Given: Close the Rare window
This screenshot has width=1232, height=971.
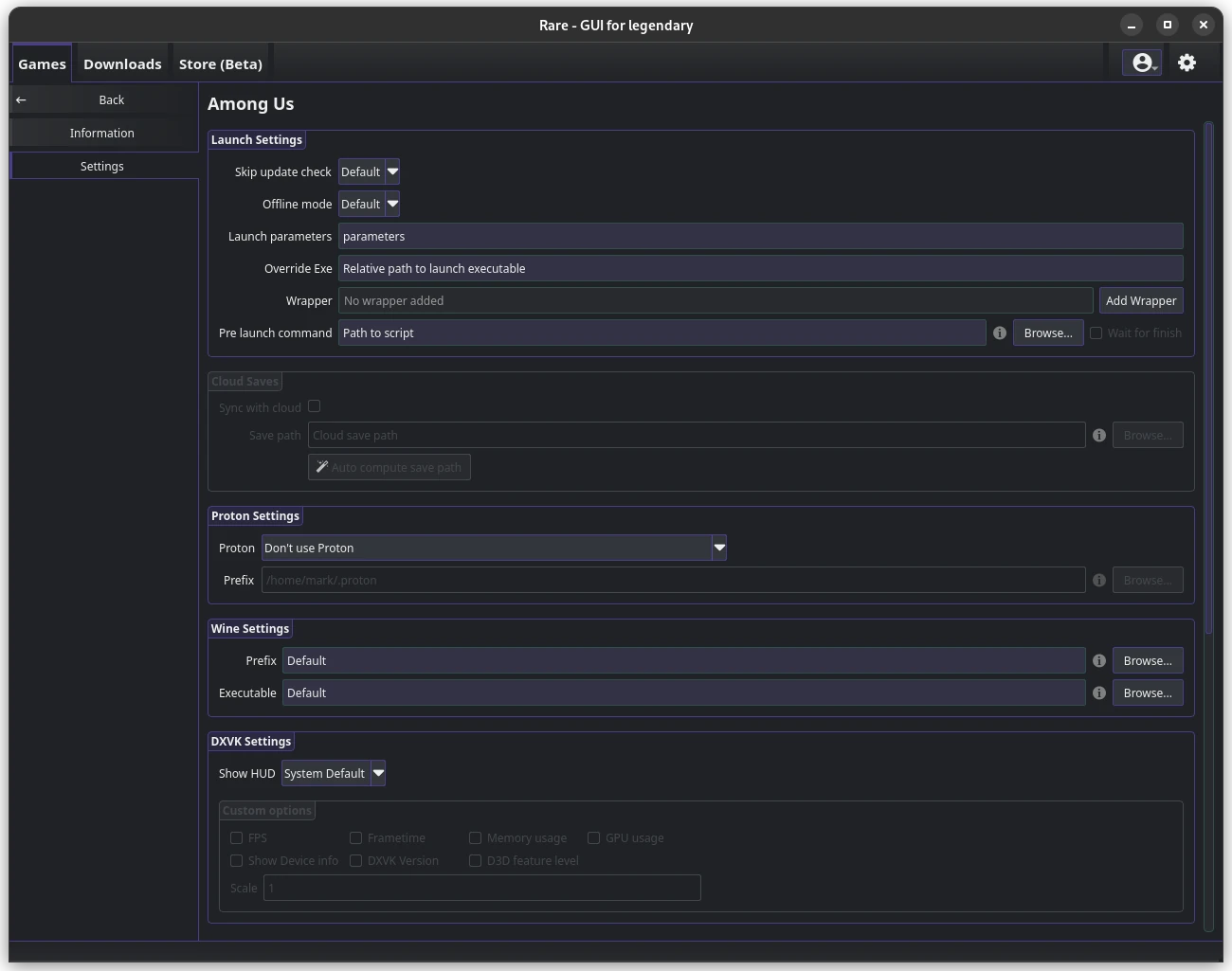Looking at the screenshot, I should (1204, 25).
